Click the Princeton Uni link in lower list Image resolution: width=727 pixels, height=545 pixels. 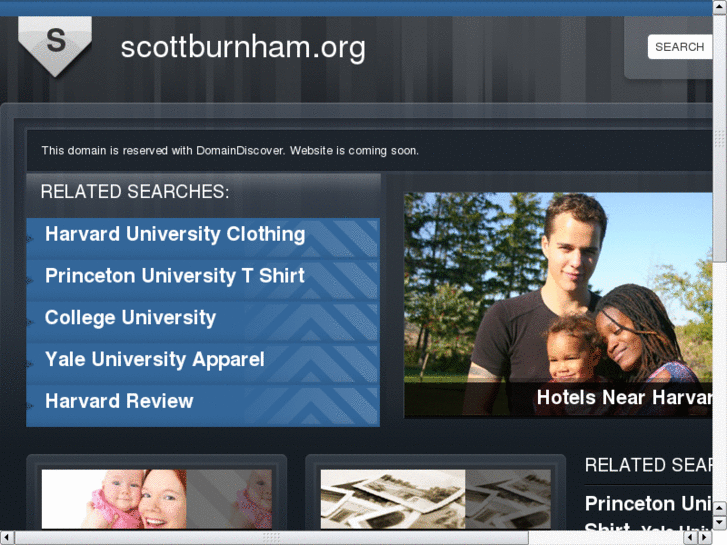(648, 504)
